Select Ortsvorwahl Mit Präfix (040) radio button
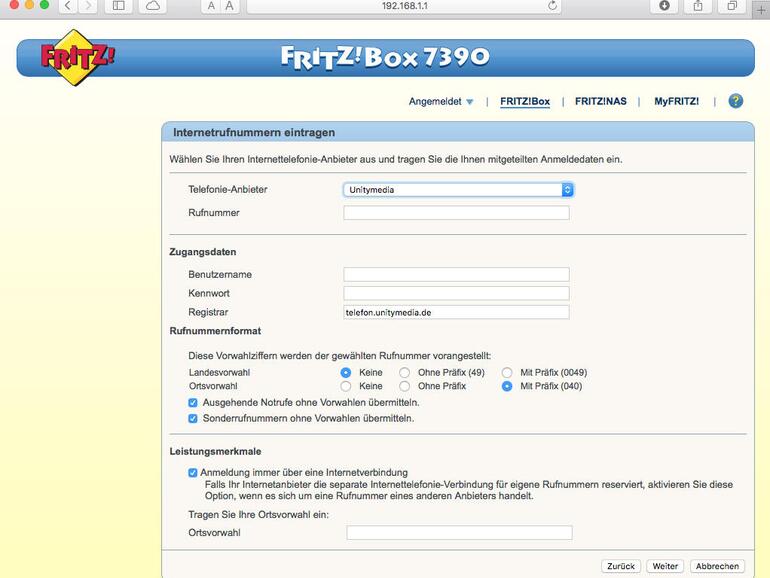770x578 pixels. (x=507, y=386)
